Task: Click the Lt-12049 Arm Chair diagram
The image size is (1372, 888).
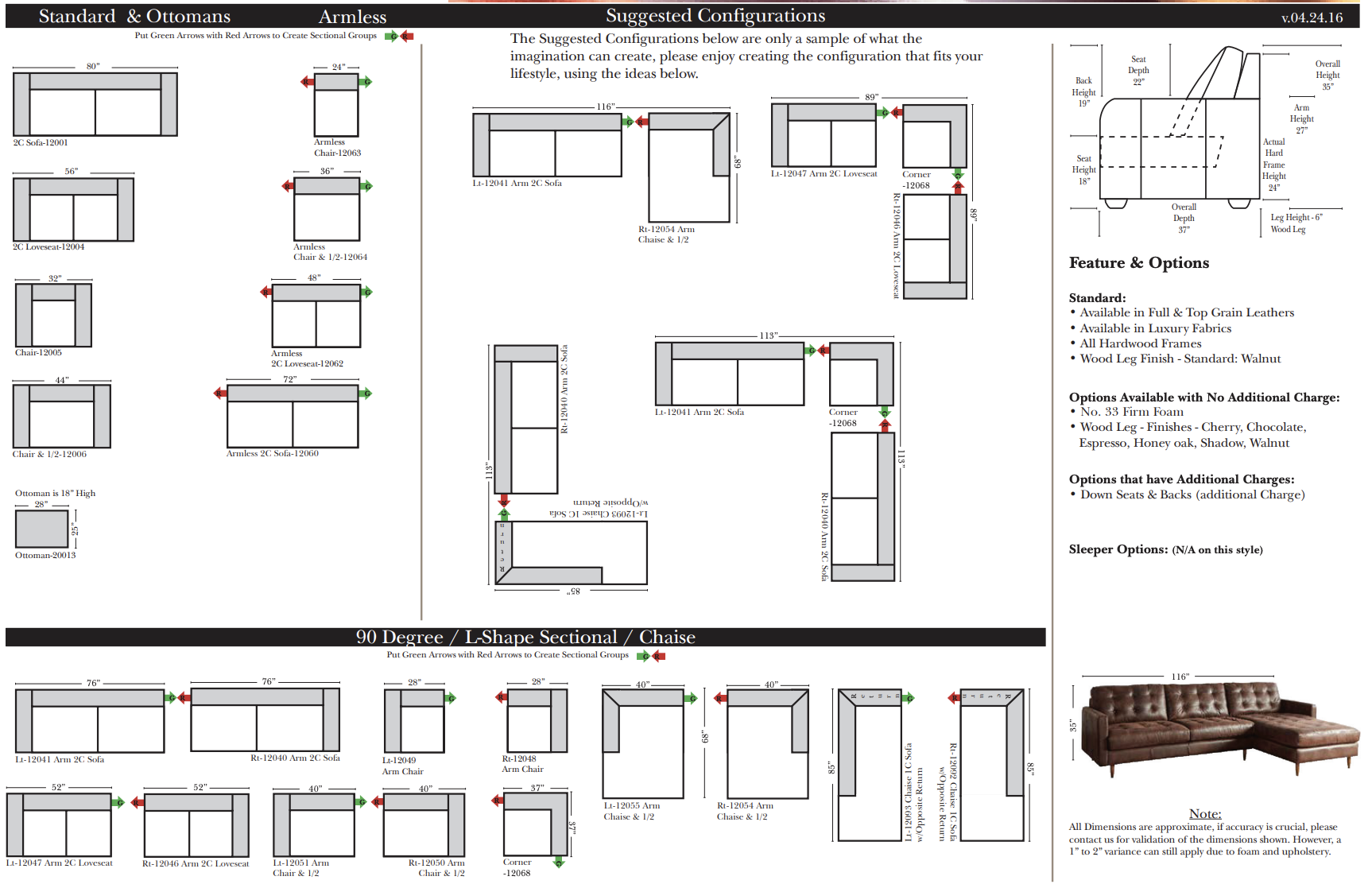Action: pos(414,720)
